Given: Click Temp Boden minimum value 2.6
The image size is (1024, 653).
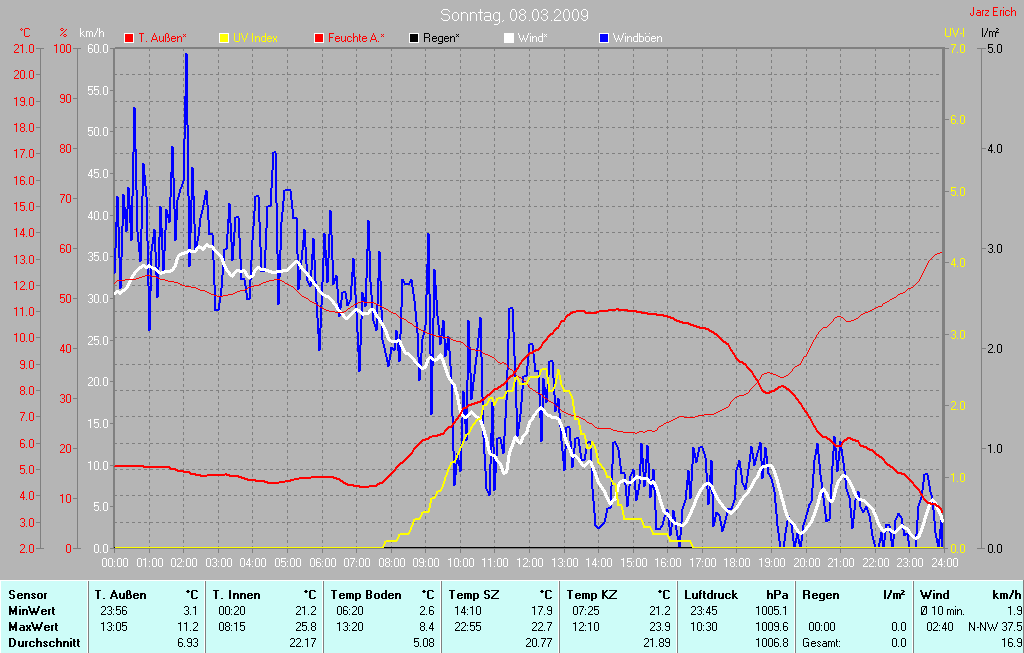Looking at the screenshot, I should tap(427, 611).
